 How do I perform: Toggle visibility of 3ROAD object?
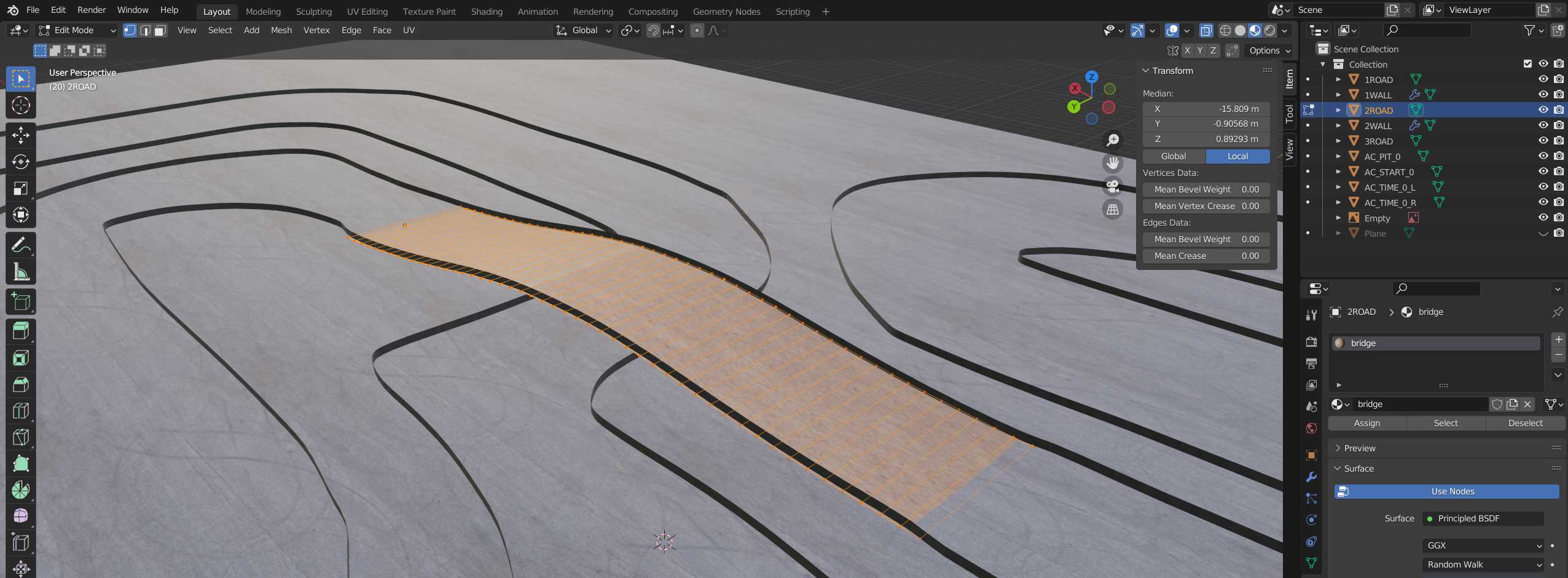(1543, 141)
